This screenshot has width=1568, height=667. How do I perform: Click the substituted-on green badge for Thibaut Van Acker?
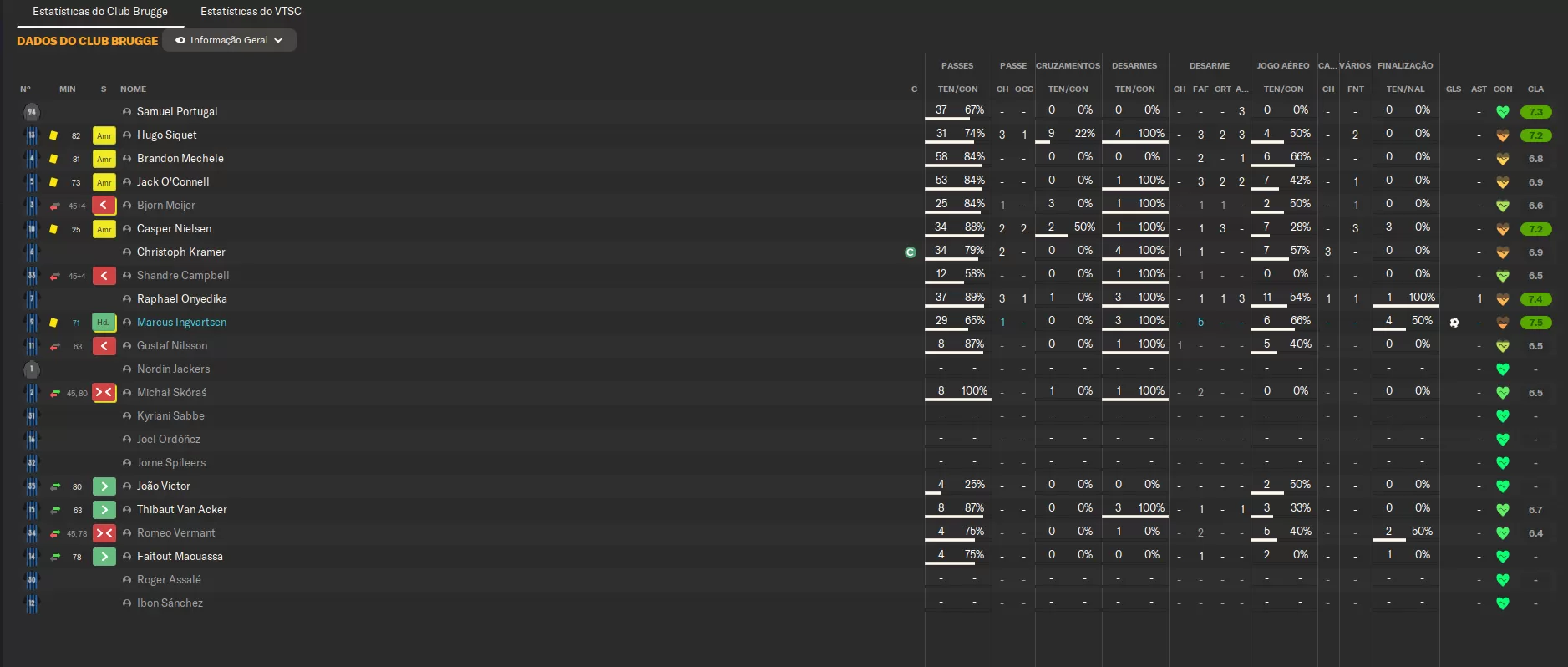pyautogui.click(x=104, y=510)
